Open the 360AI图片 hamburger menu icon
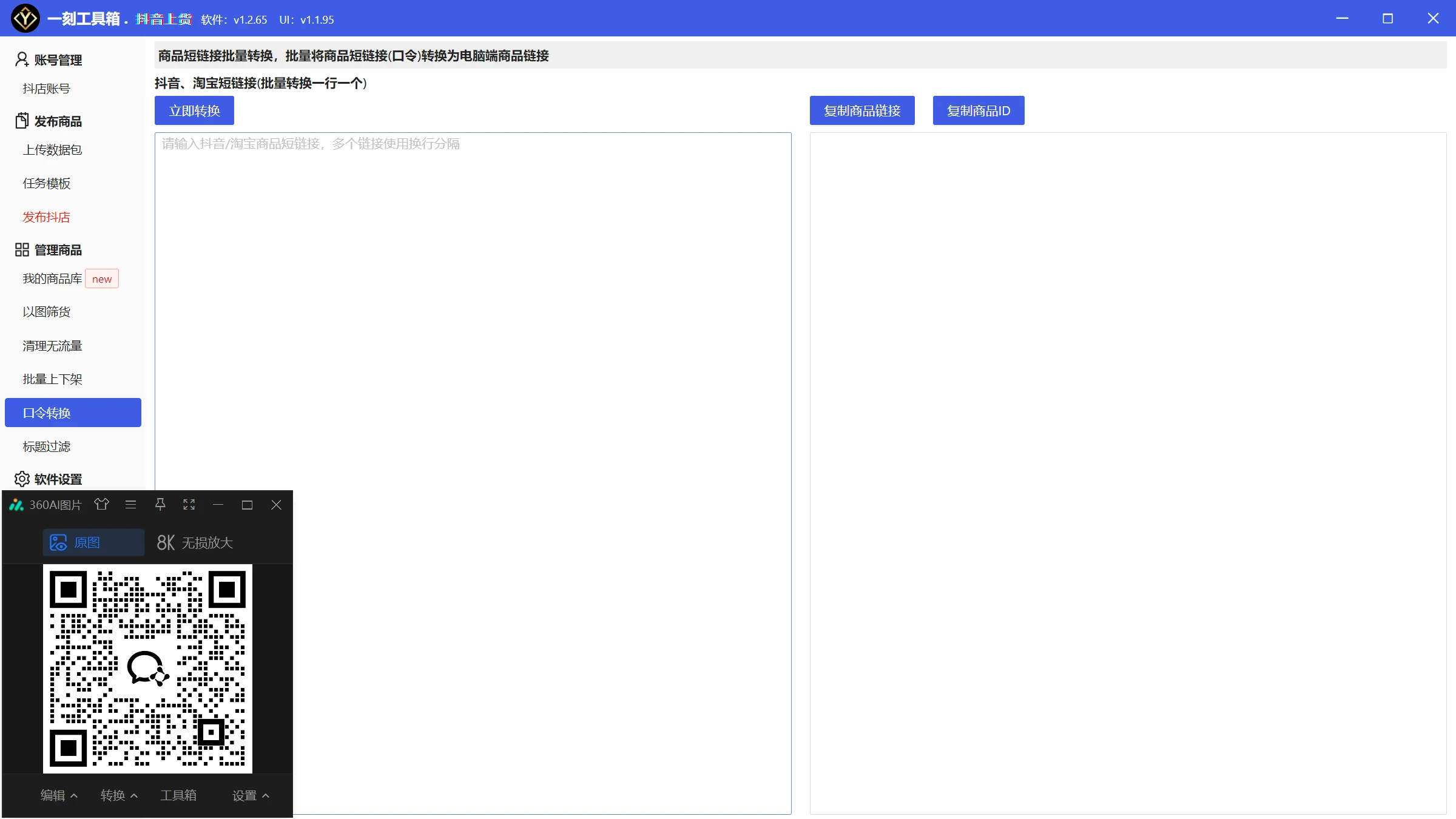Viewport: 1456px width, 819px height. 130,504
